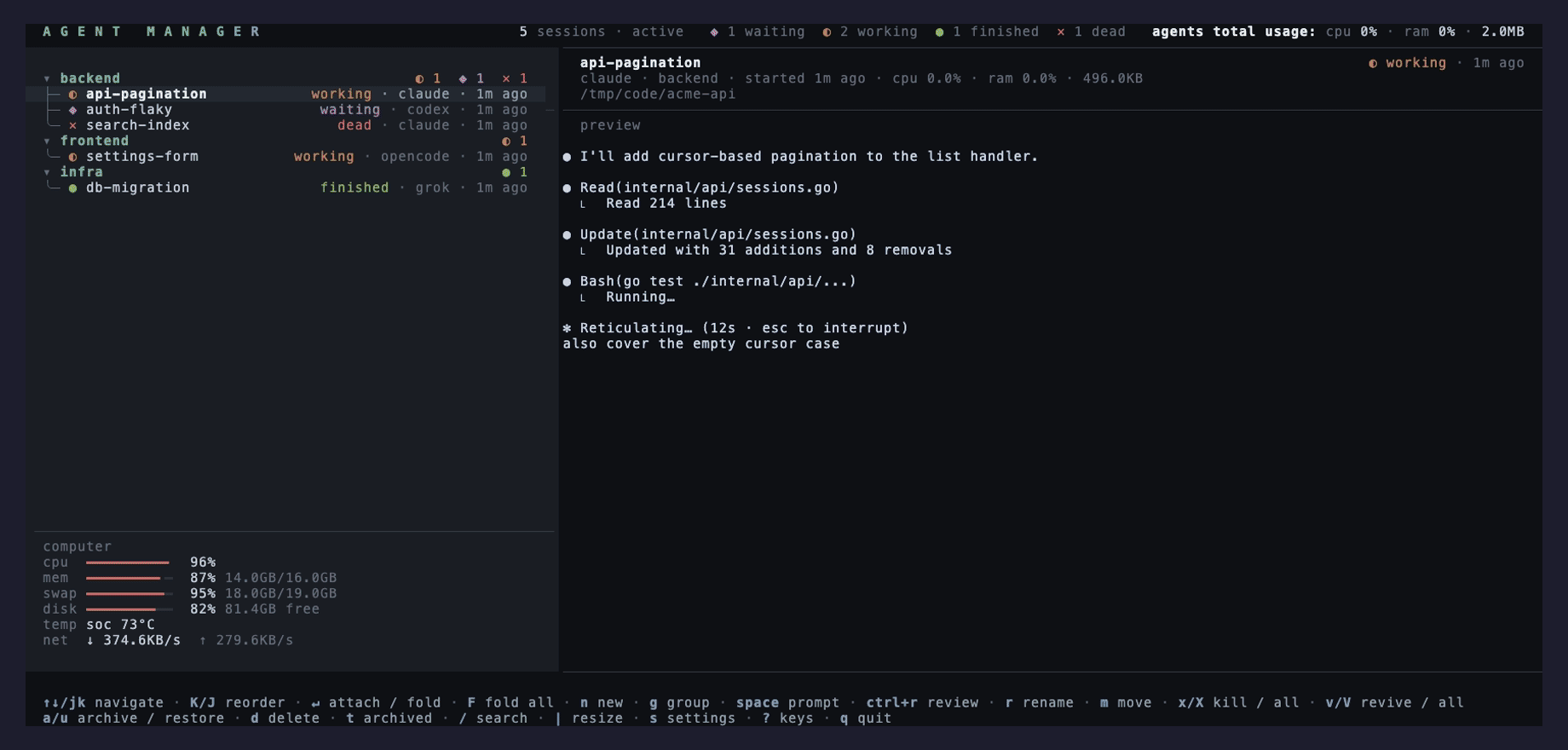Click the '? keys' hint

point(787,718)
